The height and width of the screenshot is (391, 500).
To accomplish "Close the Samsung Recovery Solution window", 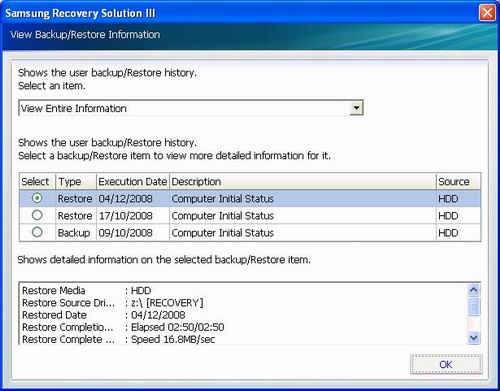I will [487, 13].
